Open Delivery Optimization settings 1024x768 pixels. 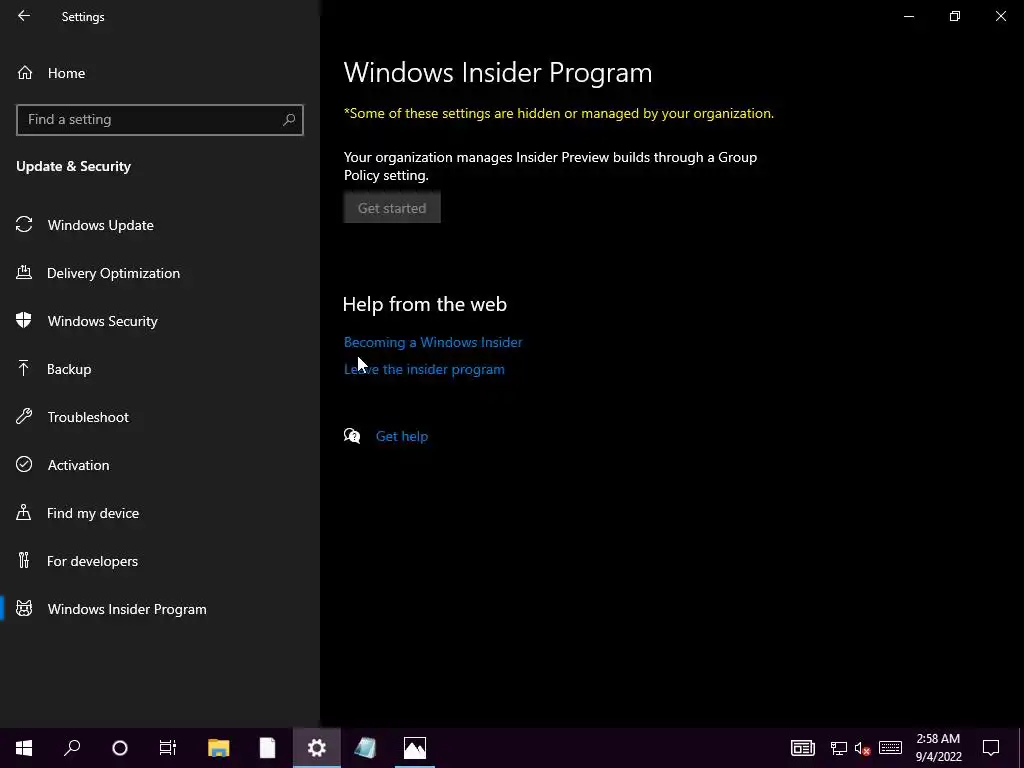pos(113,273)
